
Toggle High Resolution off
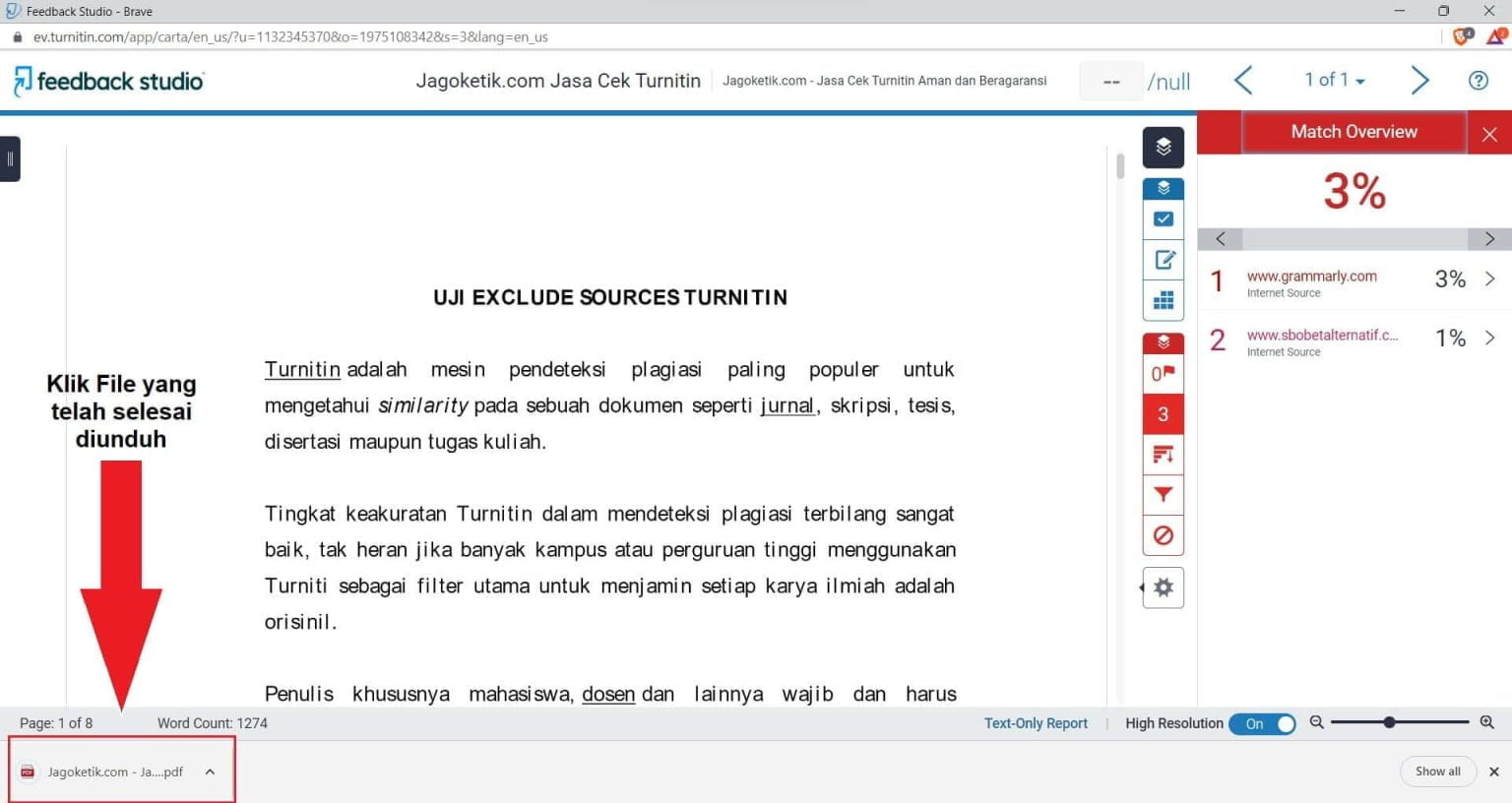[1263, 723]
